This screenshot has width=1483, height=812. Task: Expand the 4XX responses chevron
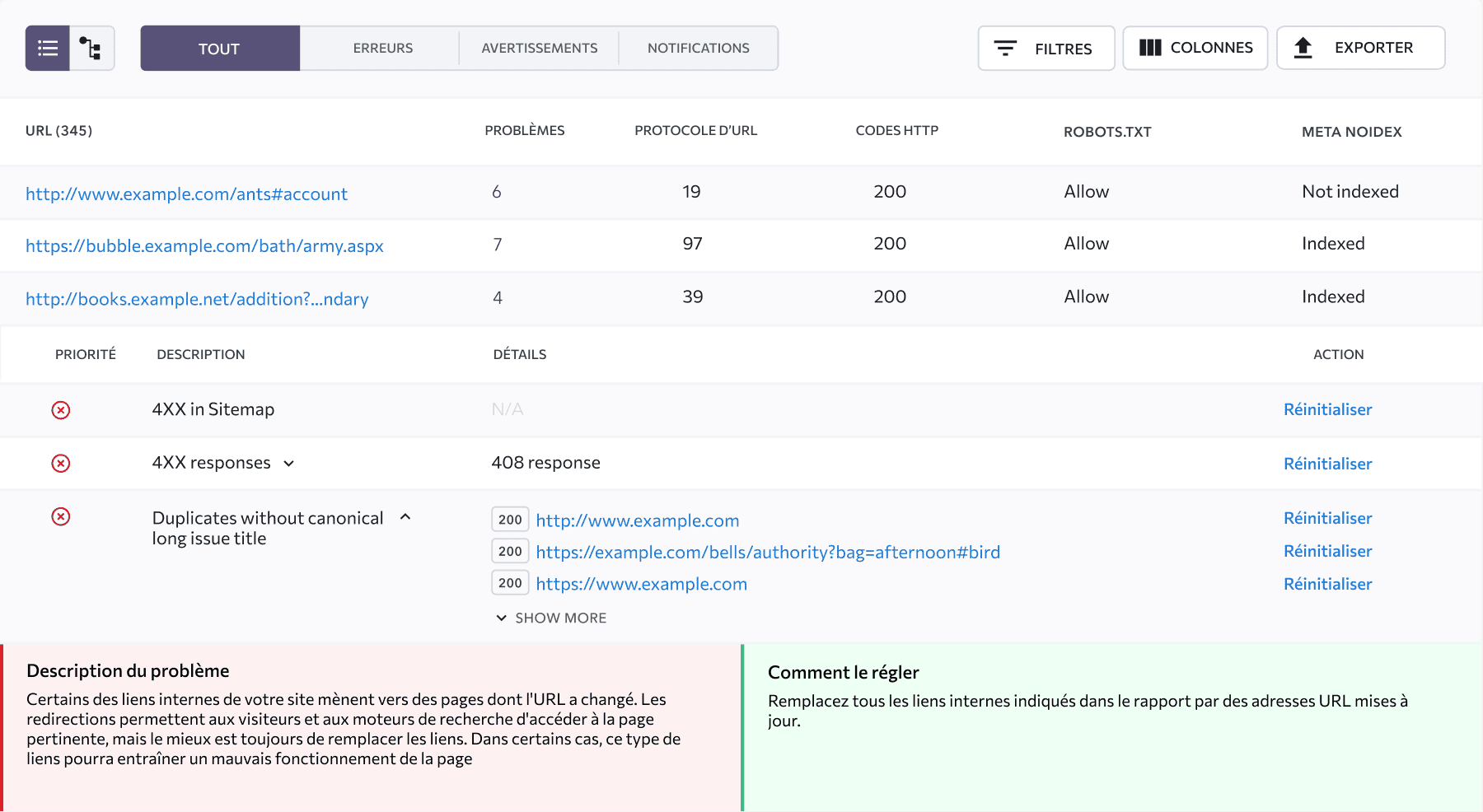pos(289,464)
